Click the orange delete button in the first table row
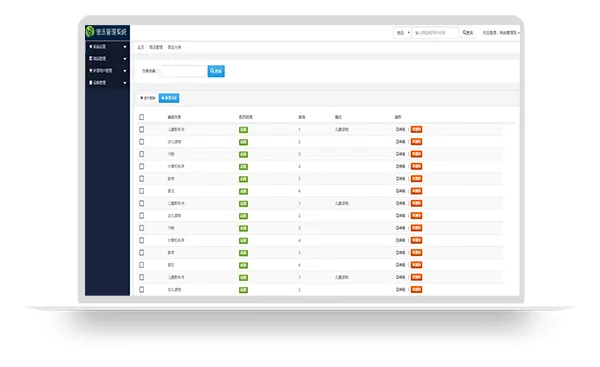The height and width of the screenshot is (367, 600). (416, 130)
